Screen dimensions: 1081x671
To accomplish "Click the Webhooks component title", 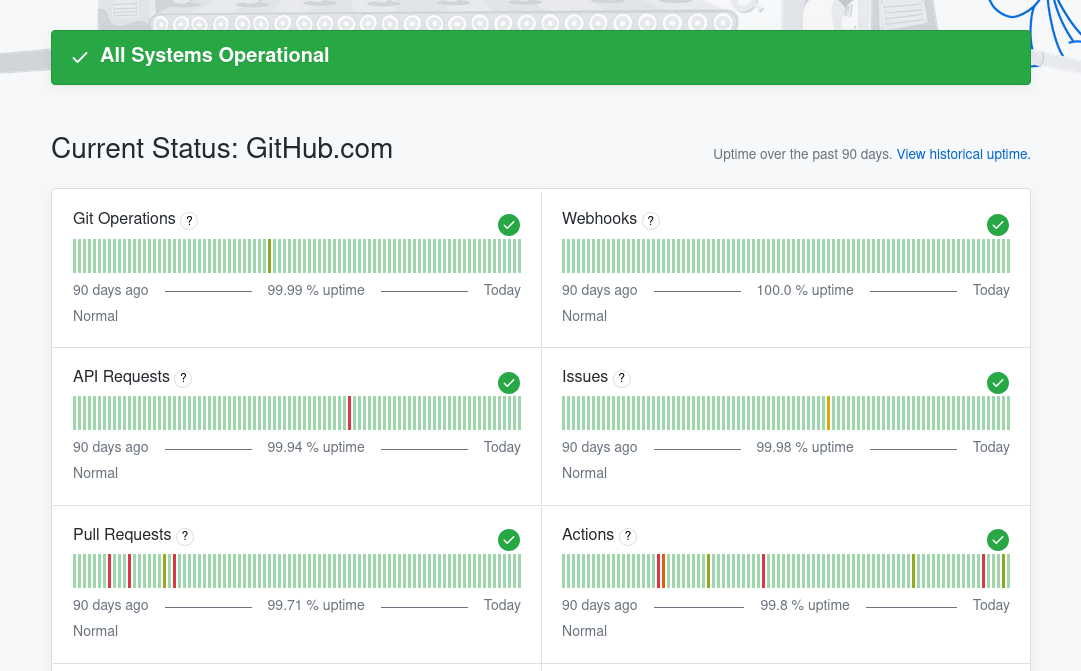I will click(599, 219).
